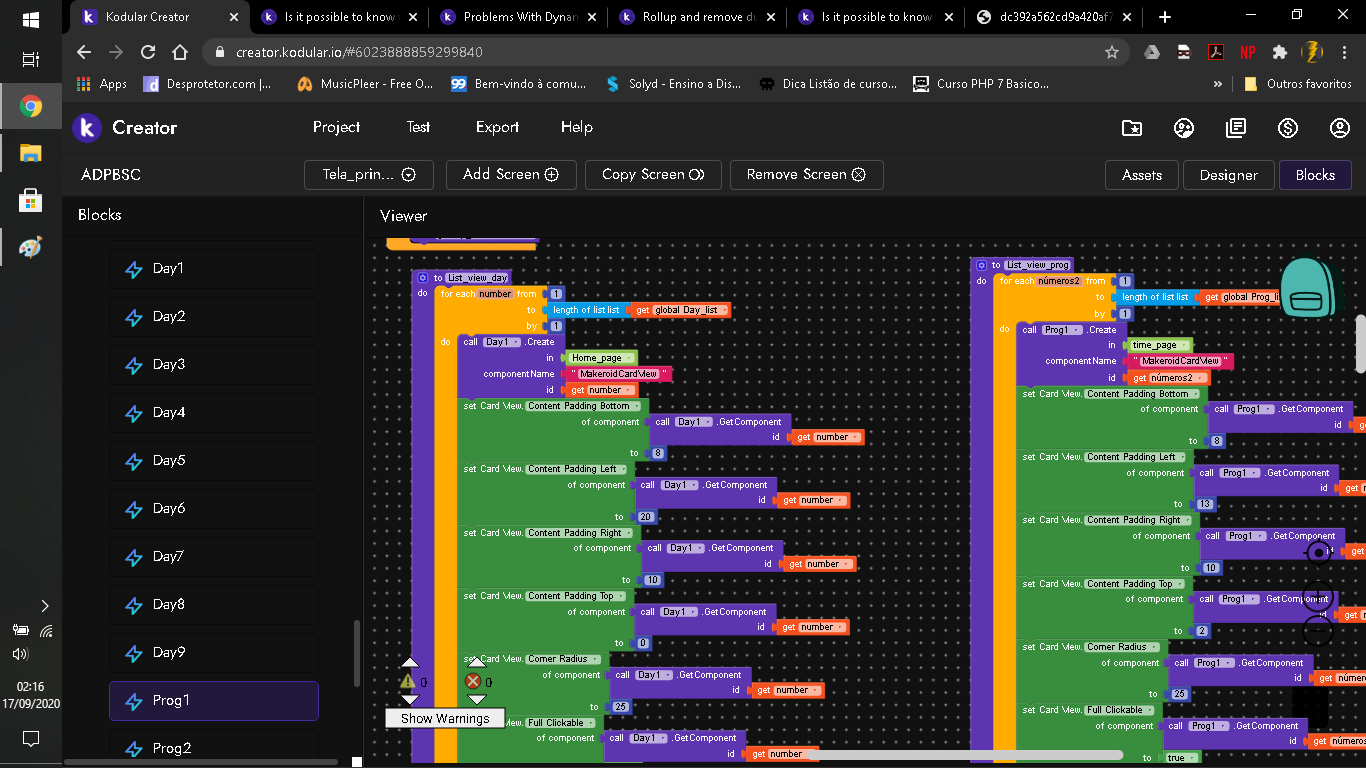Open the Adobe Acrobat PDF extension
This screenshot has width=1366, height=768.
point(1216,52)
